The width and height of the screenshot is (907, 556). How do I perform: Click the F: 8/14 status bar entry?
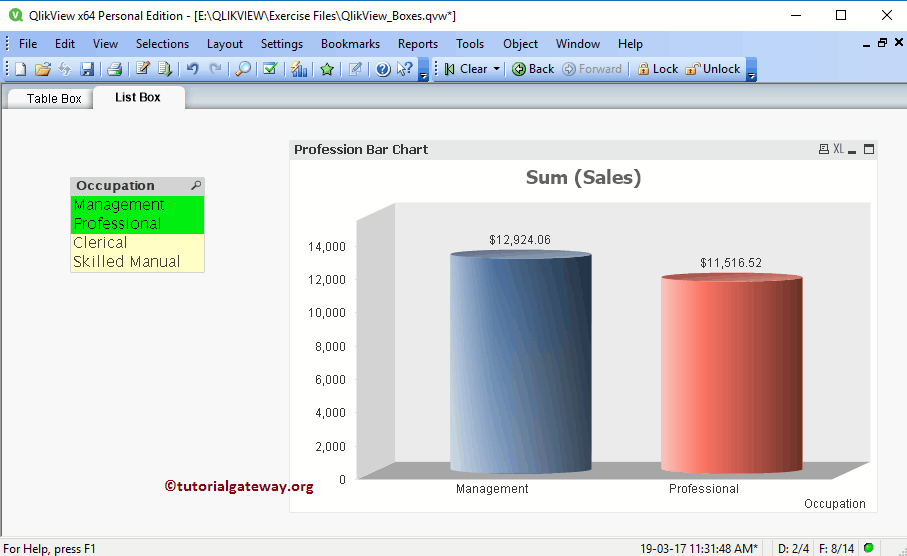(836, 548)
